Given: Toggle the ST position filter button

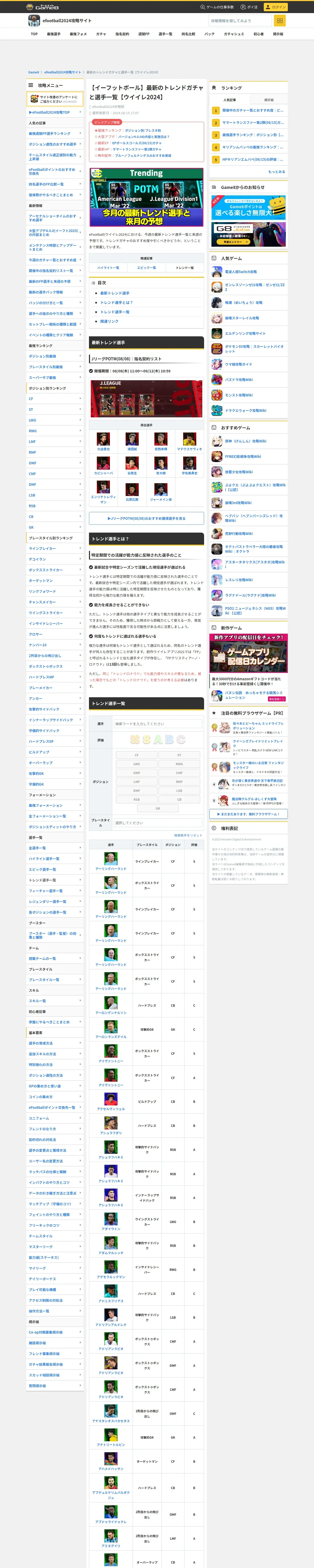Looking at the screenshot, I should click(x=179, y=755).
